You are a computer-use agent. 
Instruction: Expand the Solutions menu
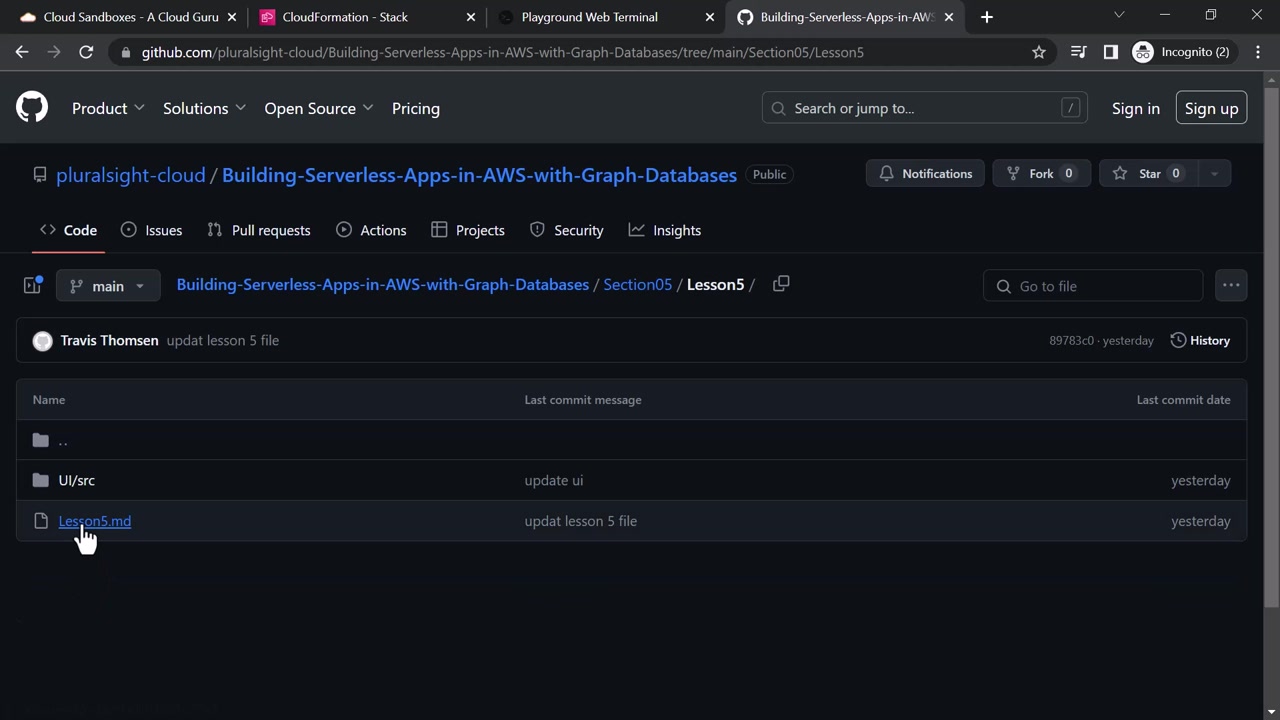click(x=204, y=108)
